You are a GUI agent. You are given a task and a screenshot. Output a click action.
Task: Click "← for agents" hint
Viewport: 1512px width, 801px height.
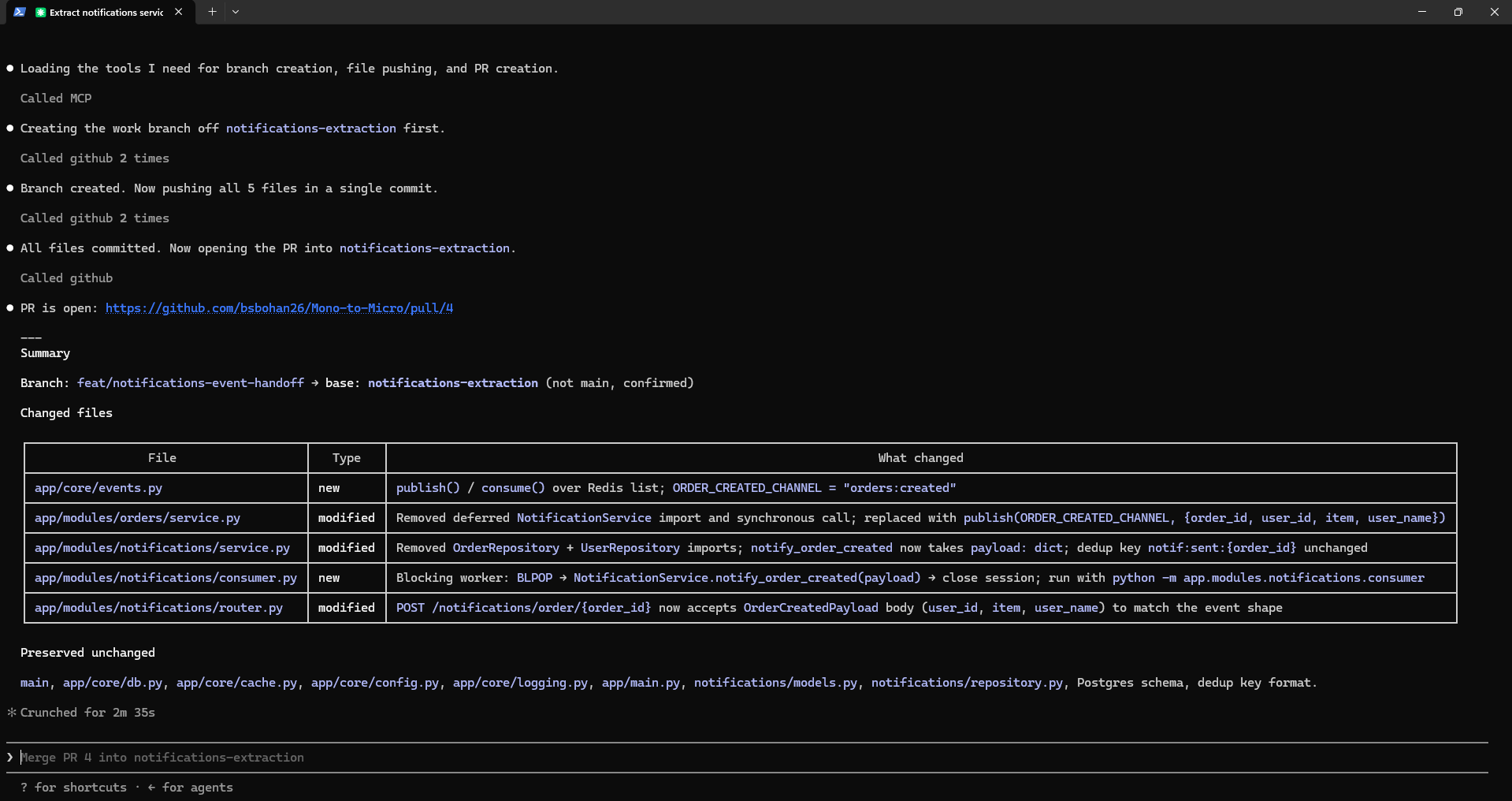point(190,788)
